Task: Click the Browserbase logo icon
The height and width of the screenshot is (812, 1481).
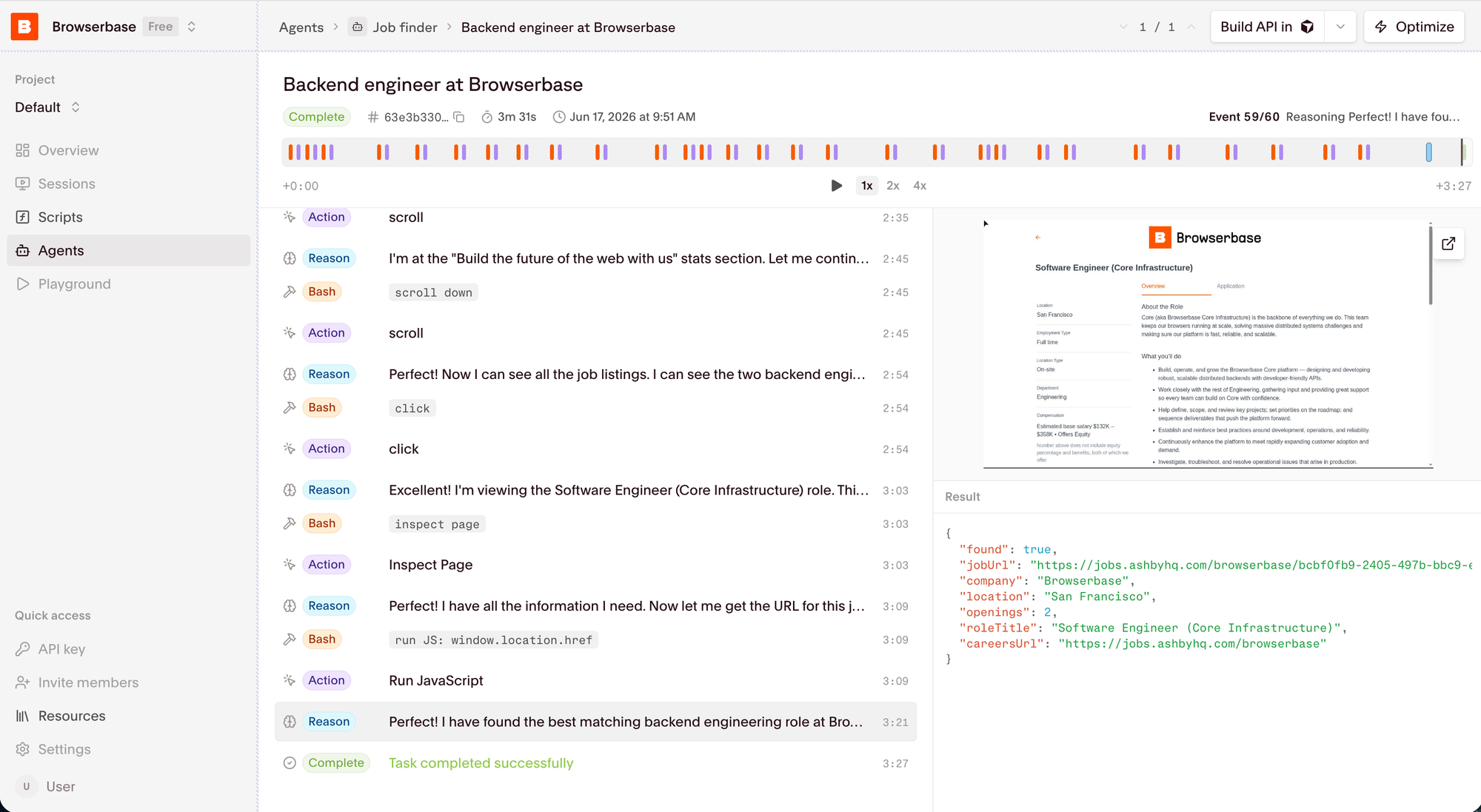Action: point(24,27)
